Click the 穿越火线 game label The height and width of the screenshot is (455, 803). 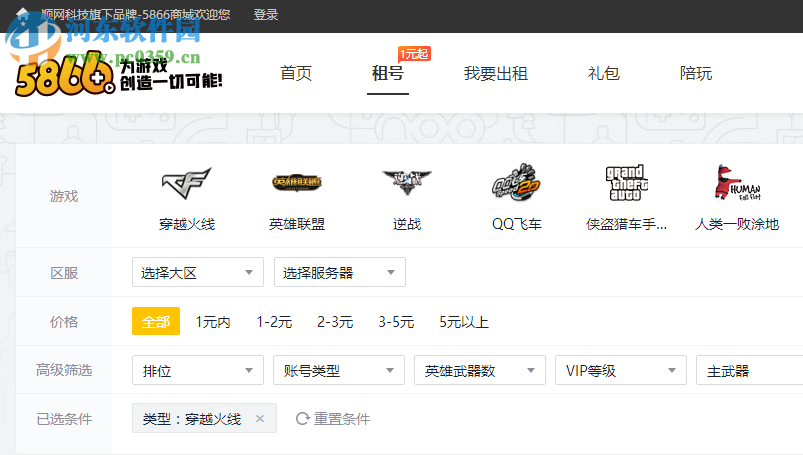click(x=187, y=224)
